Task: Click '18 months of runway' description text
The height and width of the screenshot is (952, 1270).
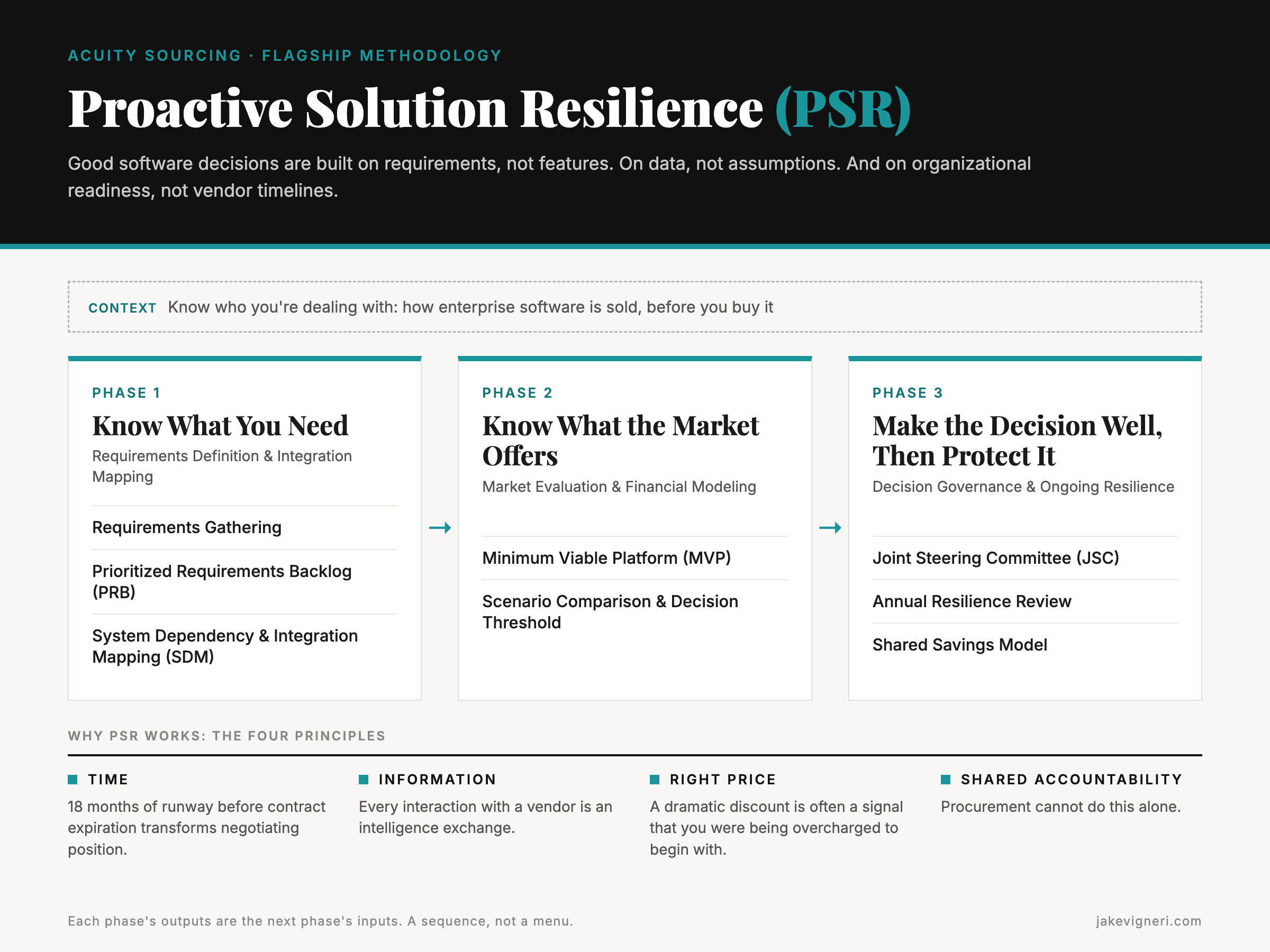Action: (196, 828)
